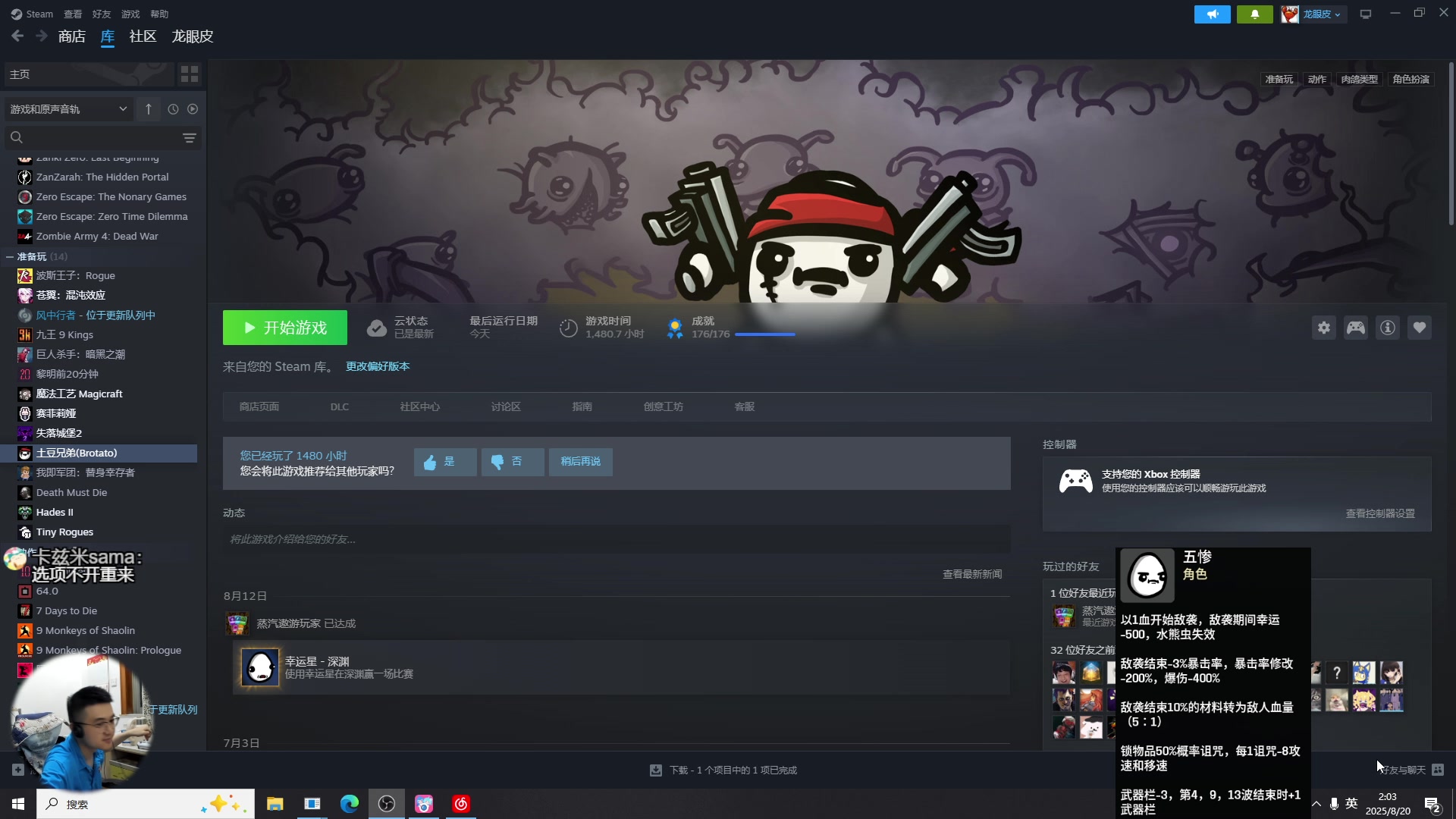Open 查看最新新闻 link

972,574
